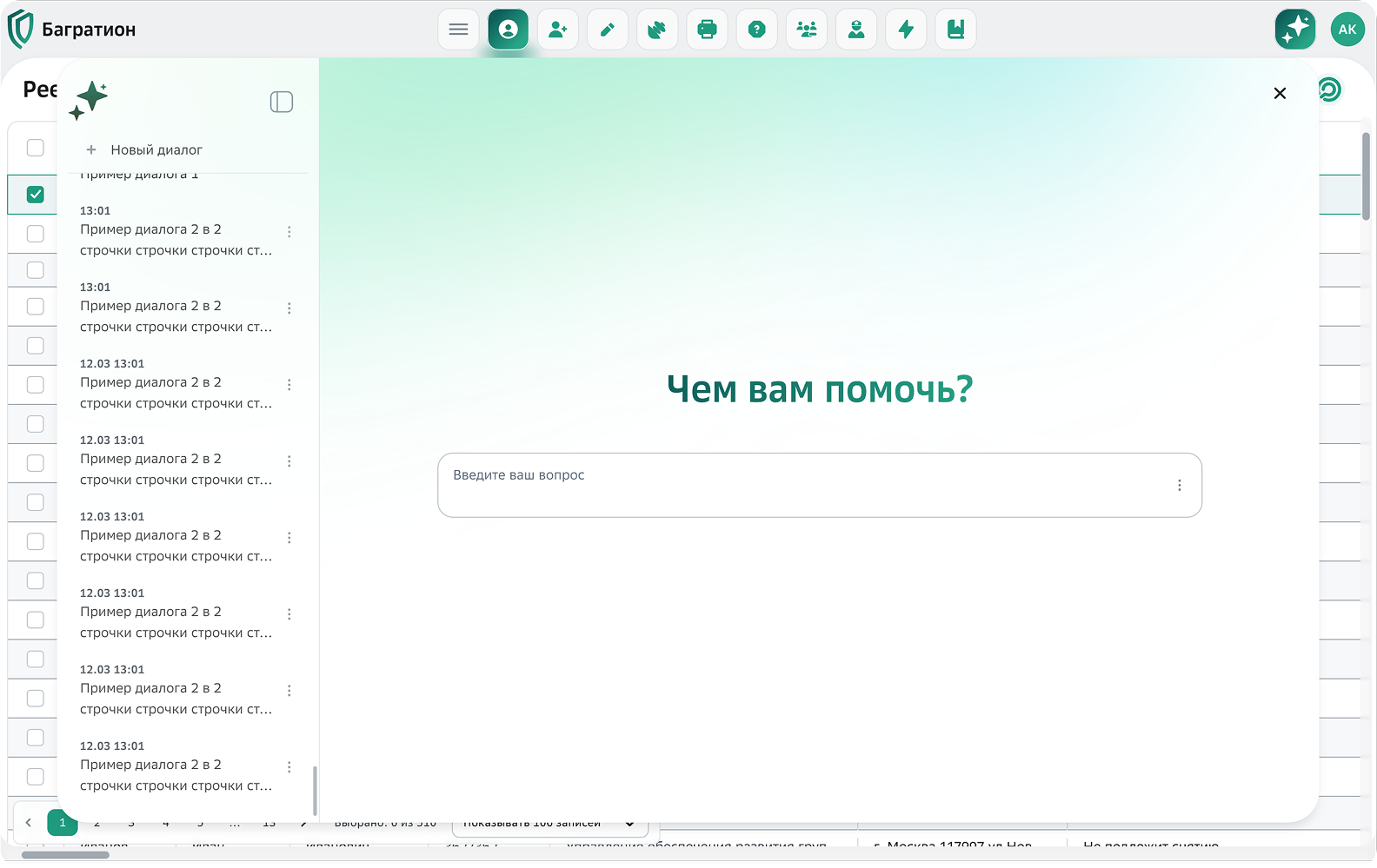Open the first dialog dated 12.03 13:01

178,384
